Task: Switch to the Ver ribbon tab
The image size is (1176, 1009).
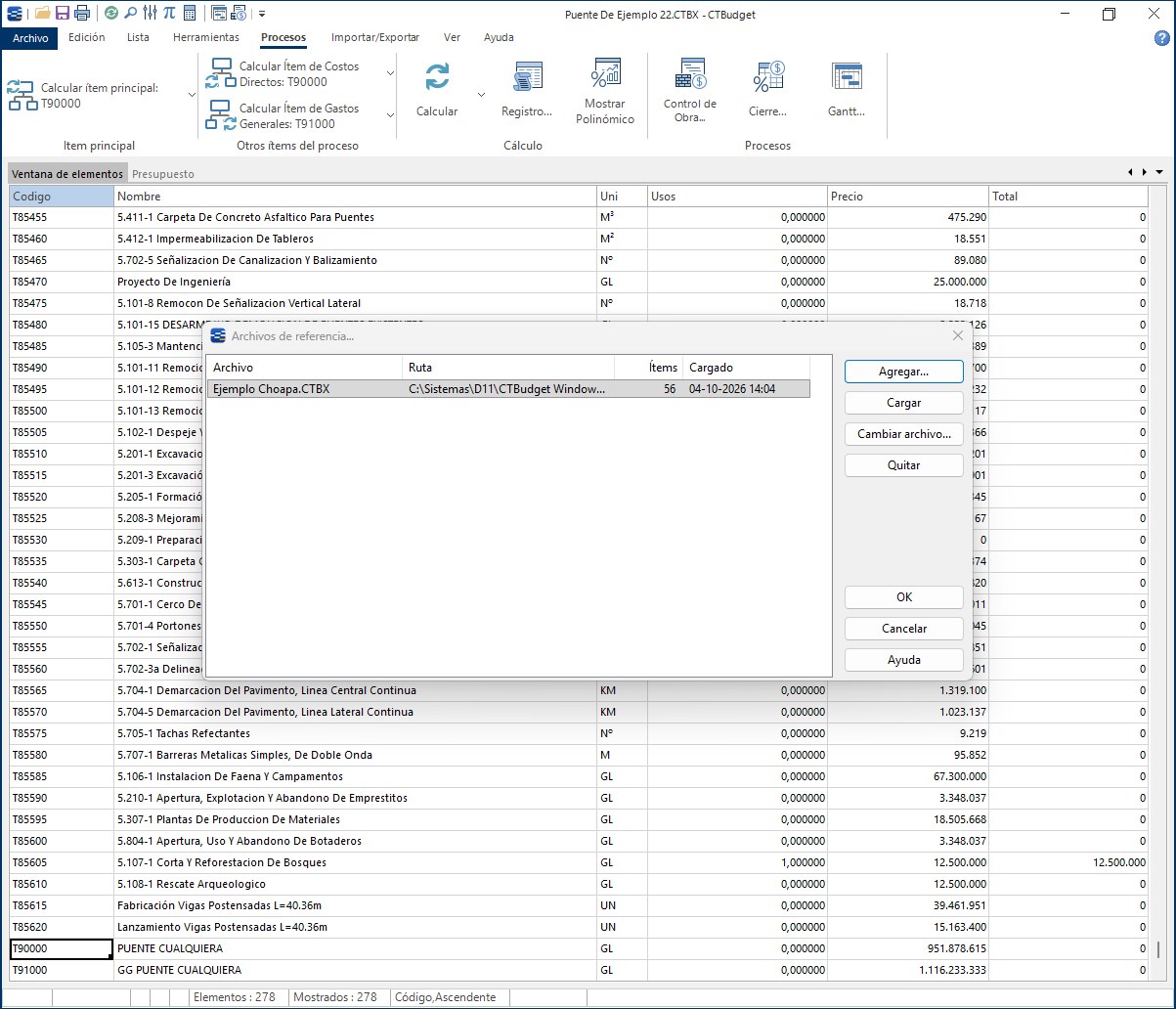Action: tap(452, 38)
